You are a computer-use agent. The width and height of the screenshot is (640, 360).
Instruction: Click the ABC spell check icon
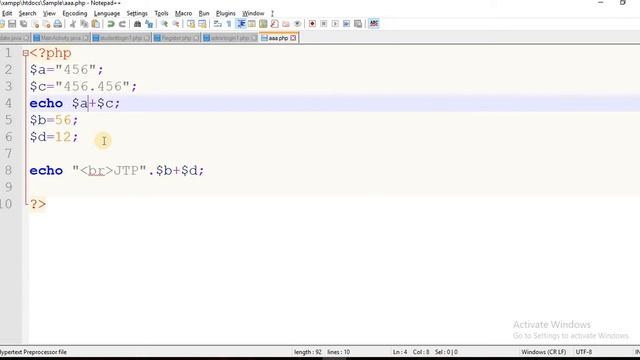373,24
